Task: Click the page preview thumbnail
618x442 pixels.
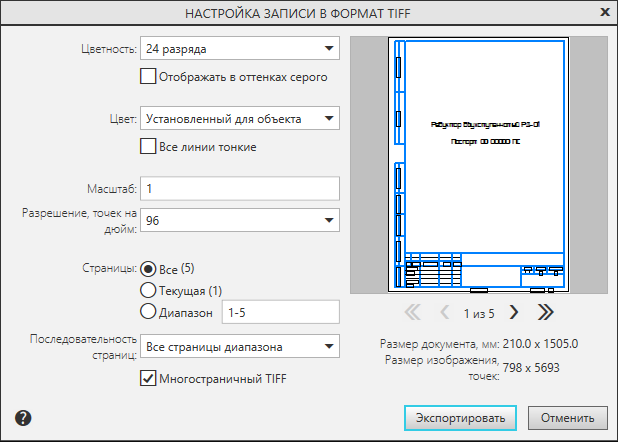Action: pos(480,164)
